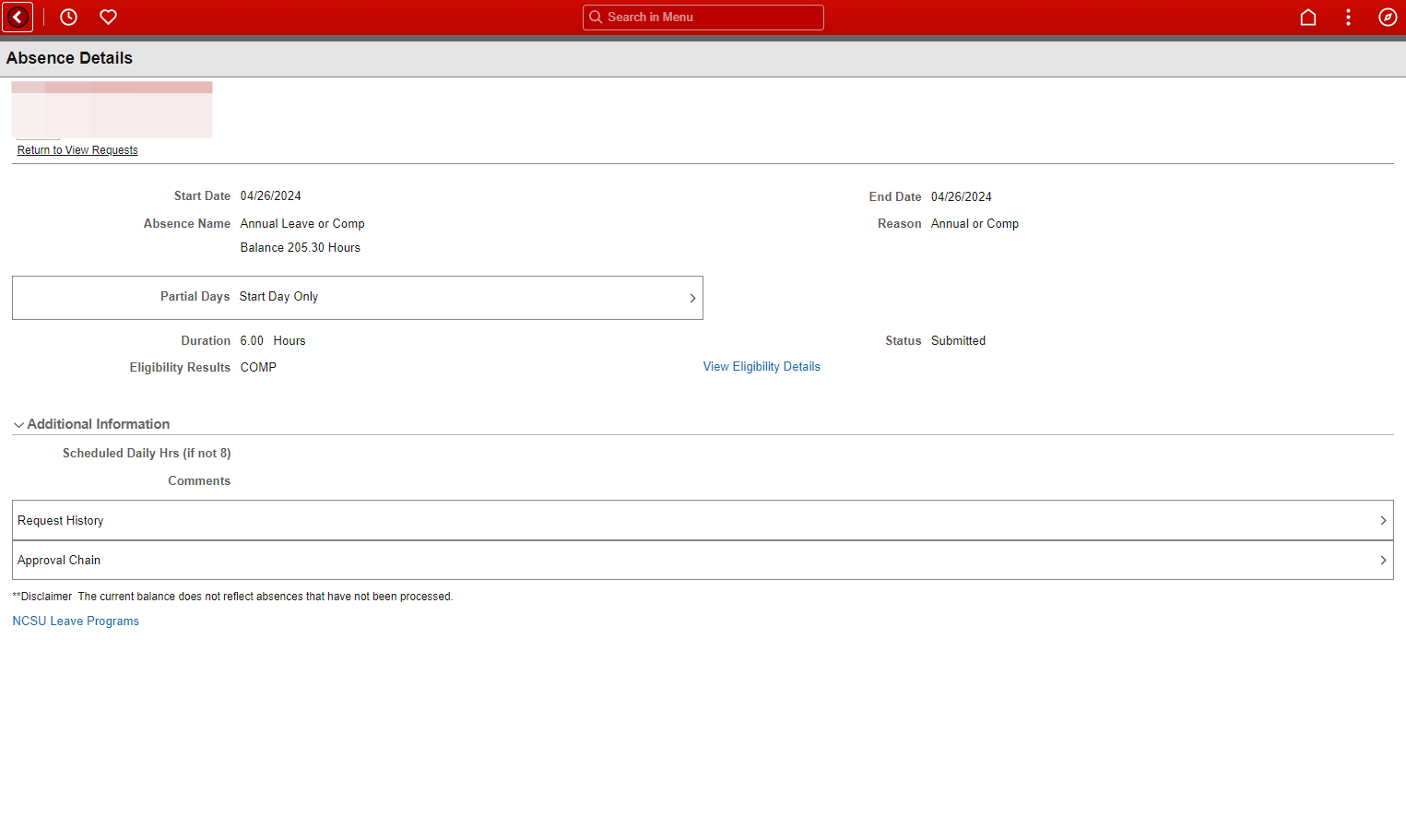Open NCSU Leave Programs link
Image resolution: width=1406 pixels, height=840 pixels.
click(76, 621)
